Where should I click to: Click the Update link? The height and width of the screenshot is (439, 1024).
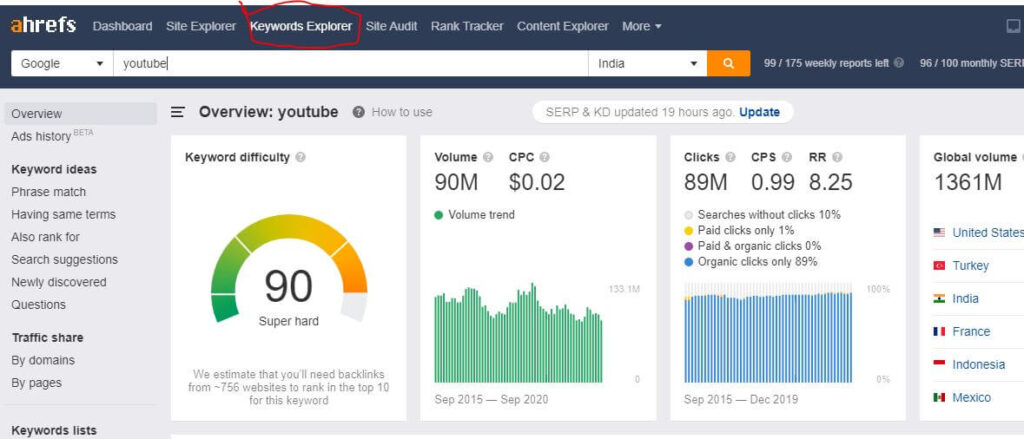click(x=760, y=112)
